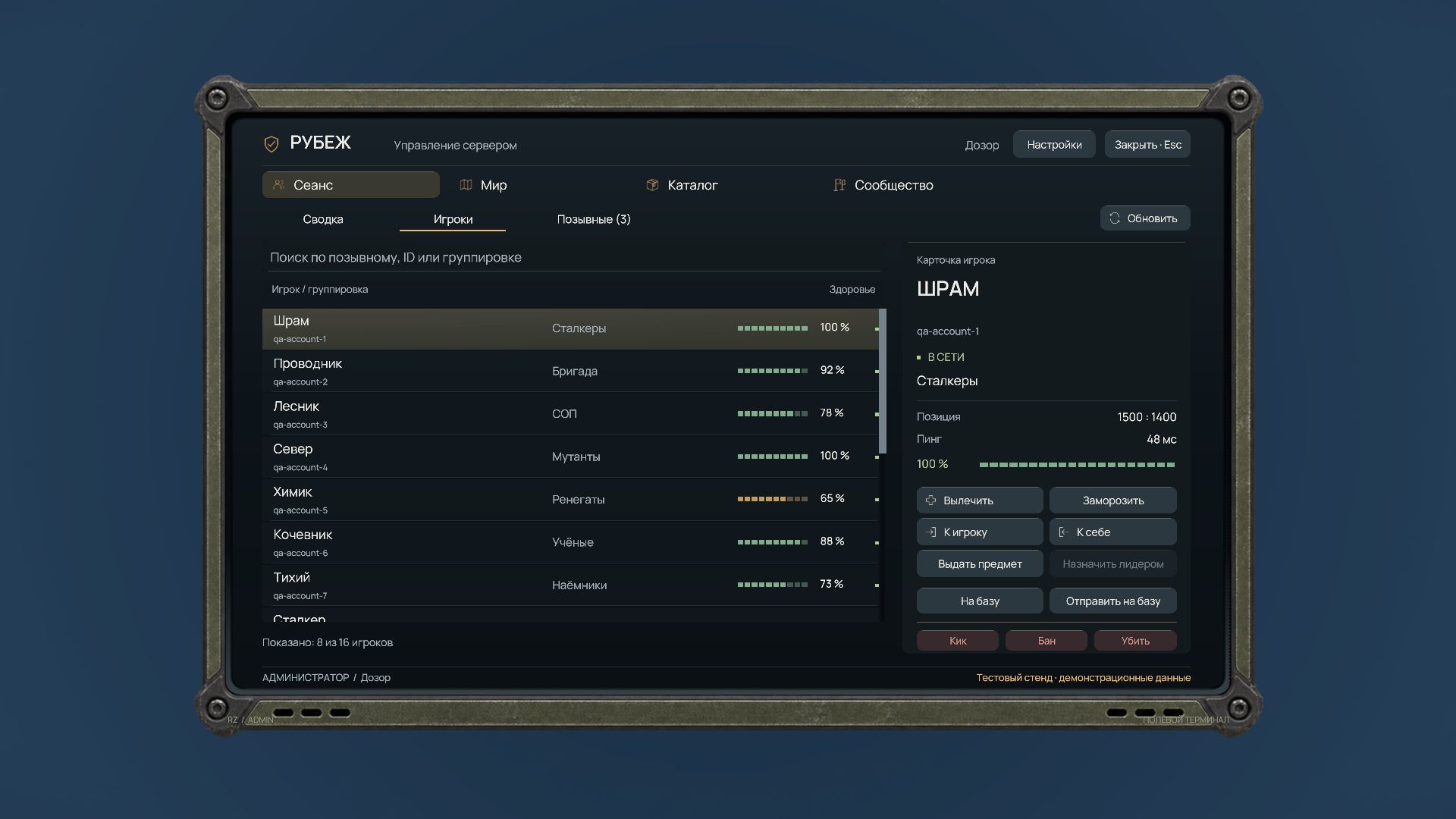Open the Позывные (3) sub-tab
The width and height of the screenshot is (1456, 819).
pos(594,219)
